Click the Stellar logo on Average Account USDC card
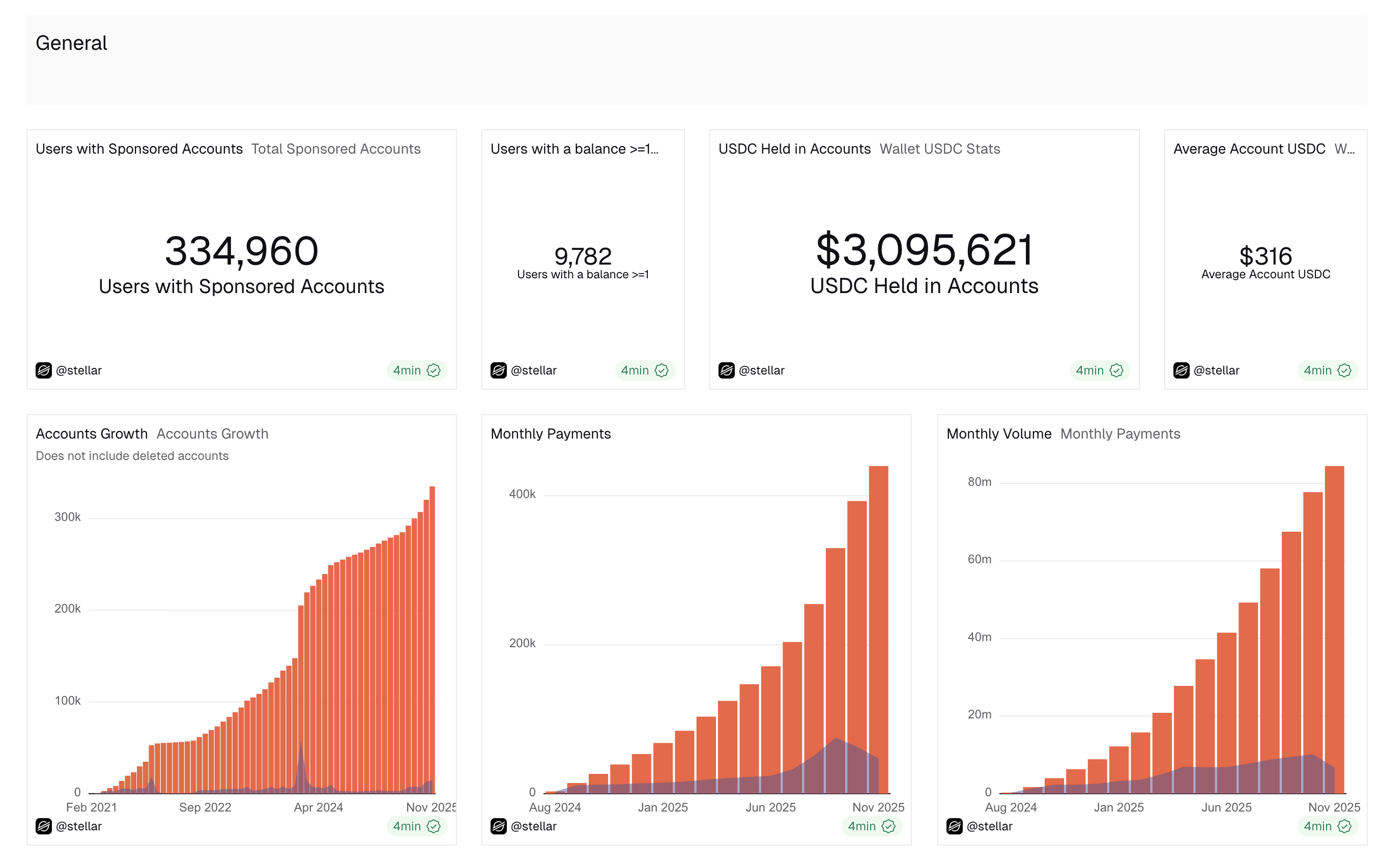The width and height of the screenshot is (1379, 868). pos(1182,370)
